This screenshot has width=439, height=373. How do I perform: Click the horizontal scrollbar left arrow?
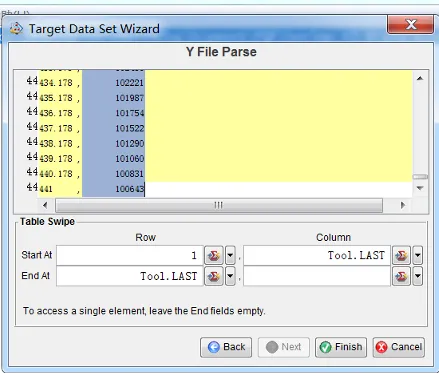pos(45,205)
